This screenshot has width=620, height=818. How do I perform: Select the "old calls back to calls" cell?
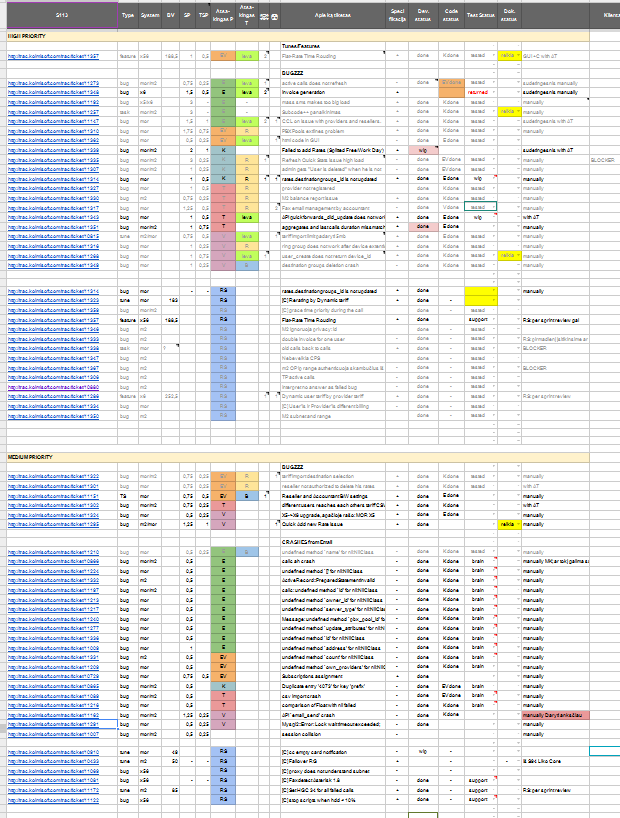[x=333, y=348]
